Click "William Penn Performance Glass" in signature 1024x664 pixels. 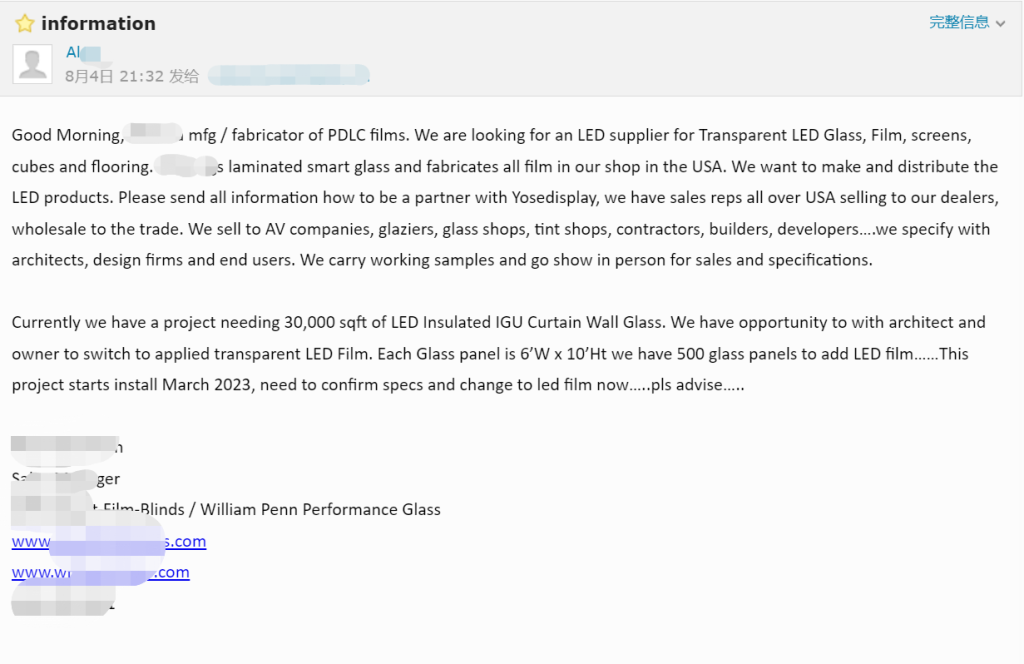click(x=320, y=509)
